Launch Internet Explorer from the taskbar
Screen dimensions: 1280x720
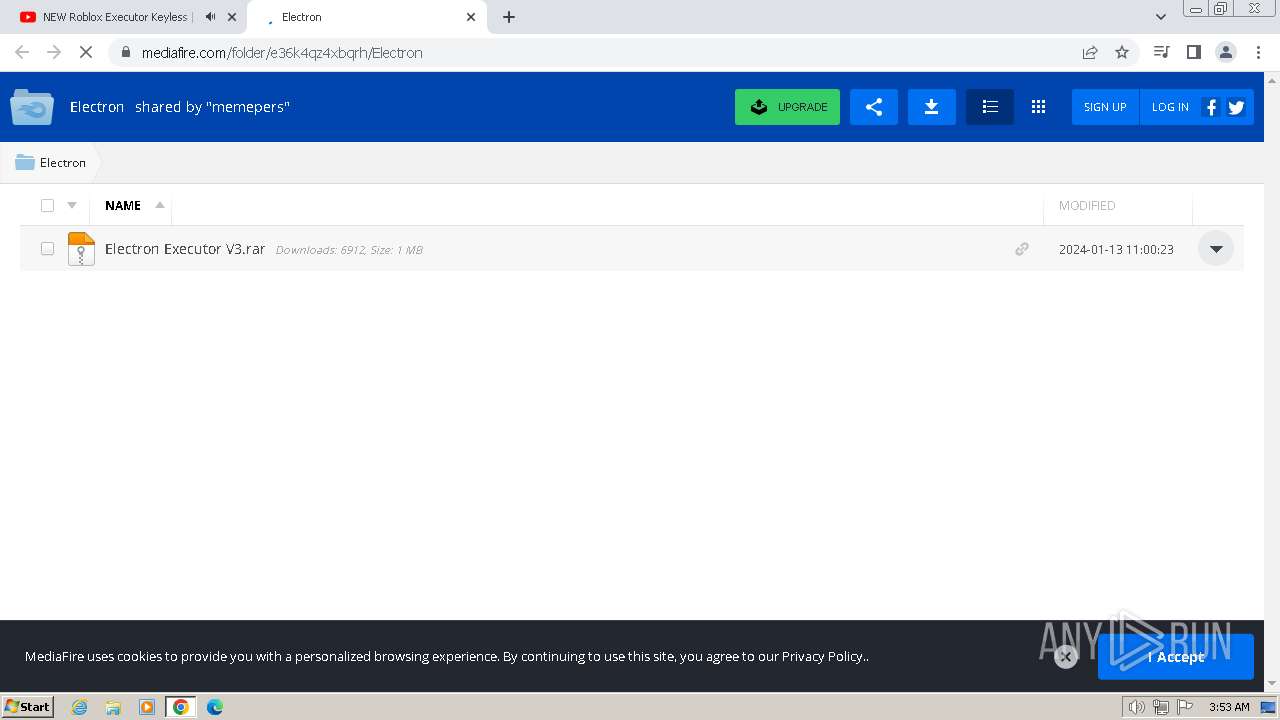[80, 707]
